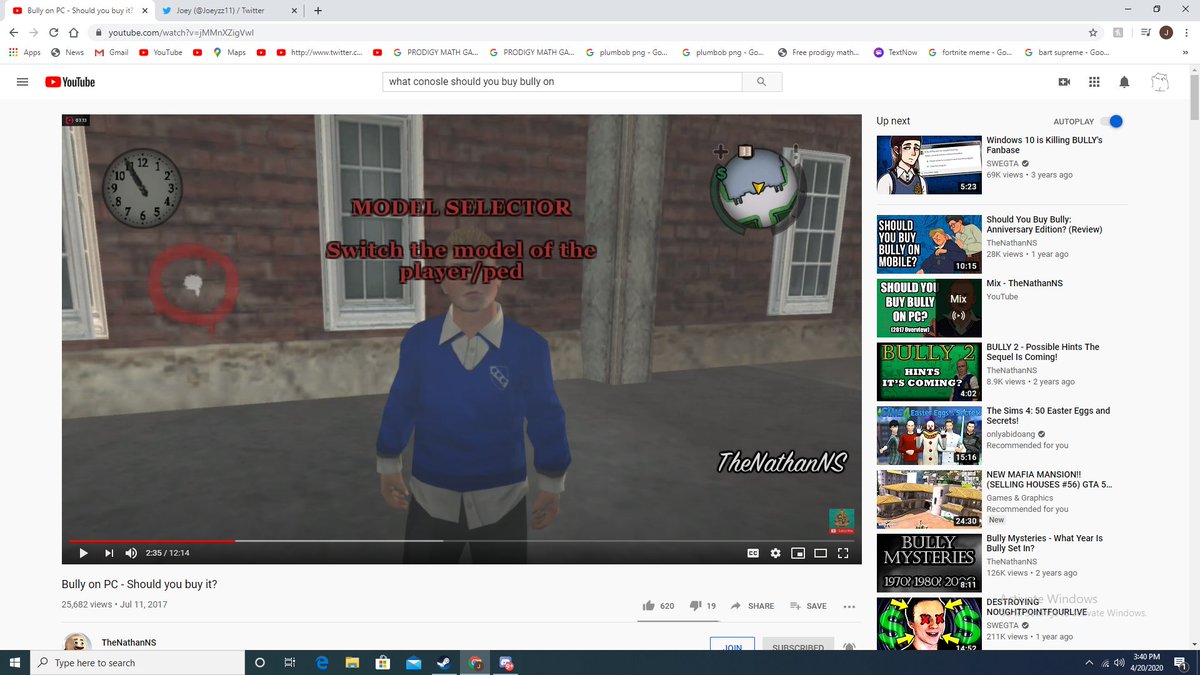Open Microsoft Edge from the taskbar
This screenshot has height=675, width=1200.
pyautogui.click(x=322, y=662)
